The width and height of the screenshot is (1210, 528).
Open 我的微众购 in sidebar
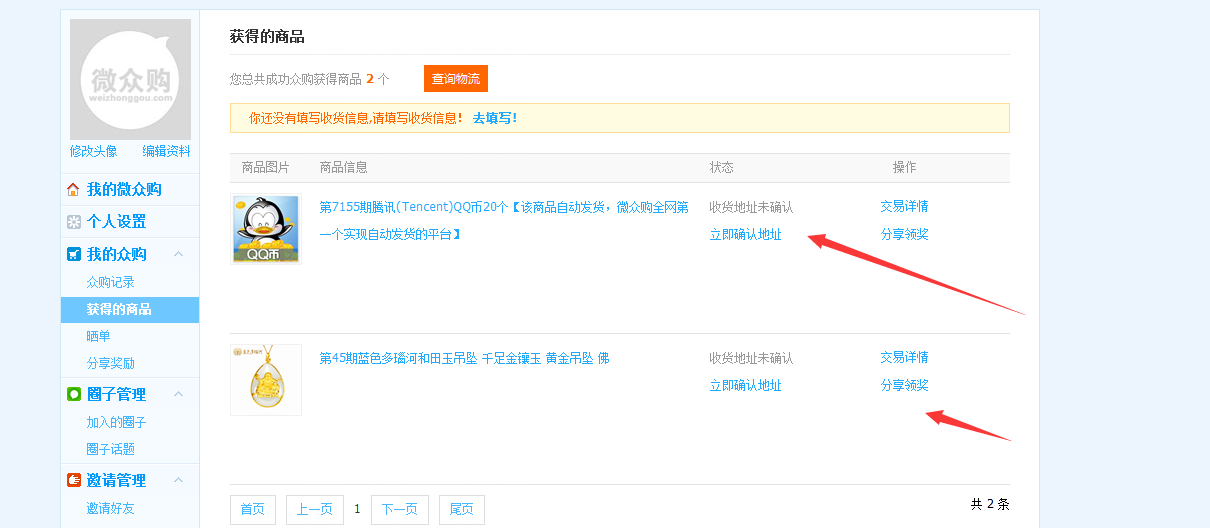click(124, 190)
